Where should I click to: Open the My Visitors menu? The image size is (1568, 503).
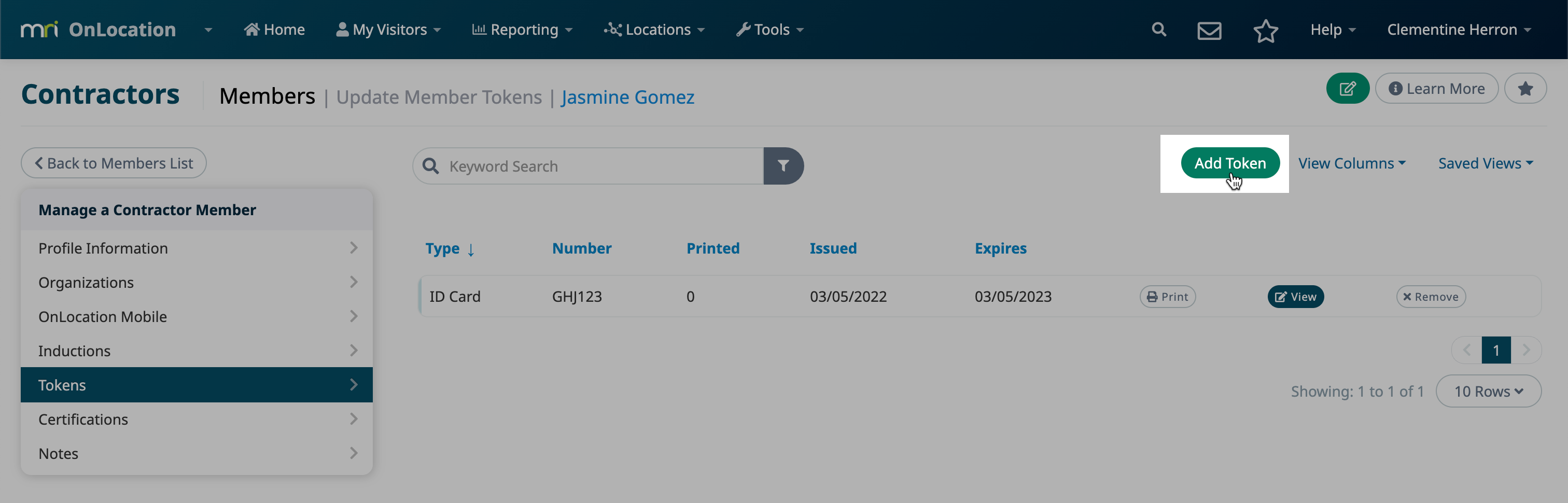coord(388,29)
